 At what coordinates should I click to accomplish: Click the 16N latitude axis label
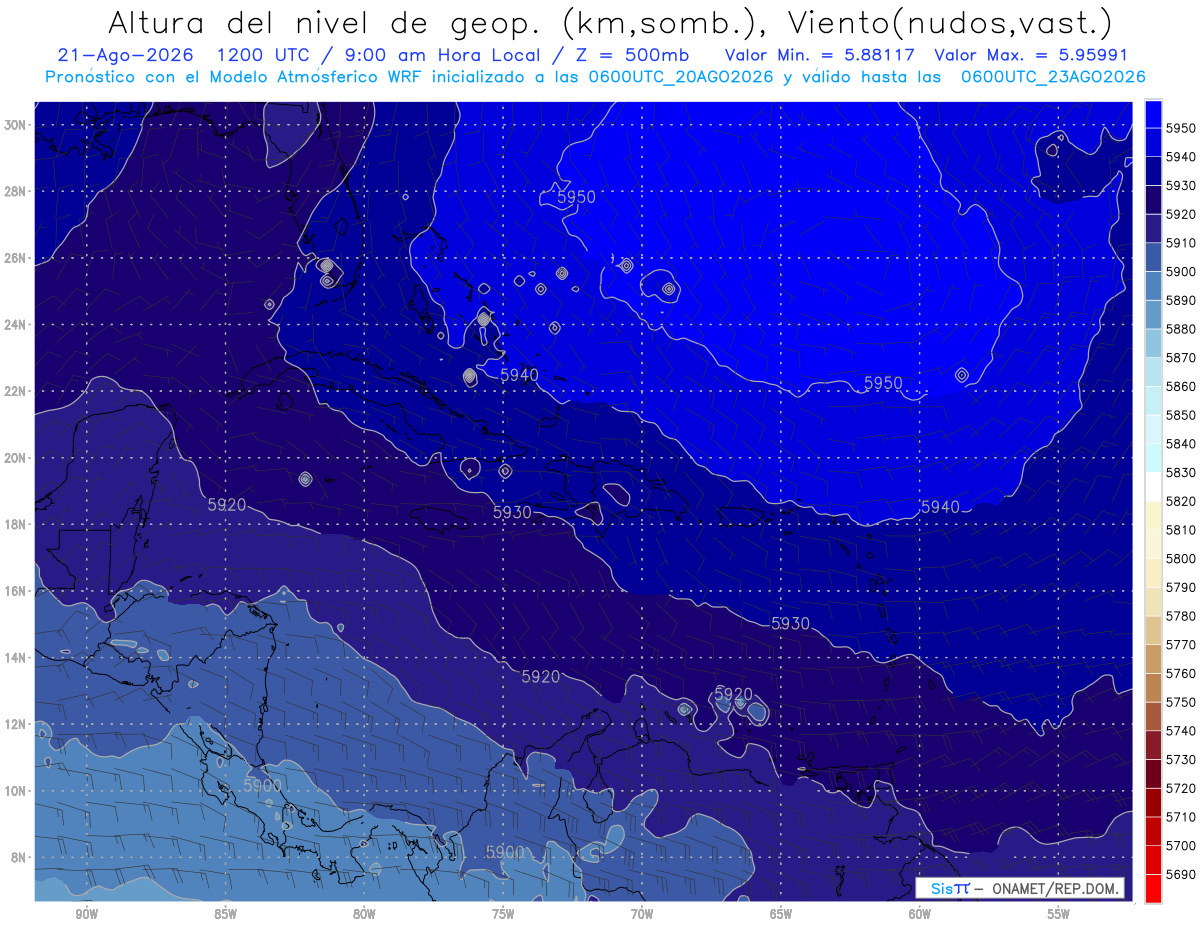(x=17, y=591)
